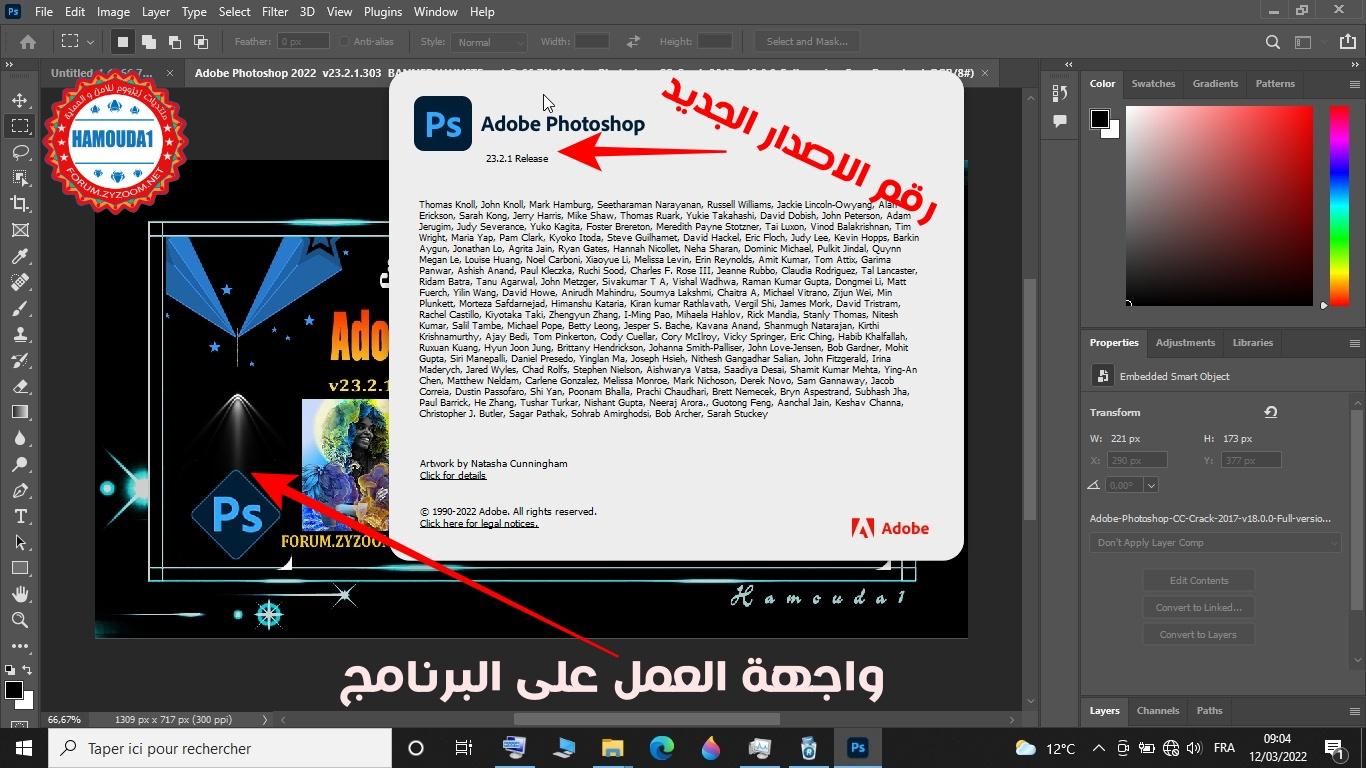This screenshot has width=1366, height=768.
Task: Select the Rectangular Marquee tool
Action: (20, 126)
